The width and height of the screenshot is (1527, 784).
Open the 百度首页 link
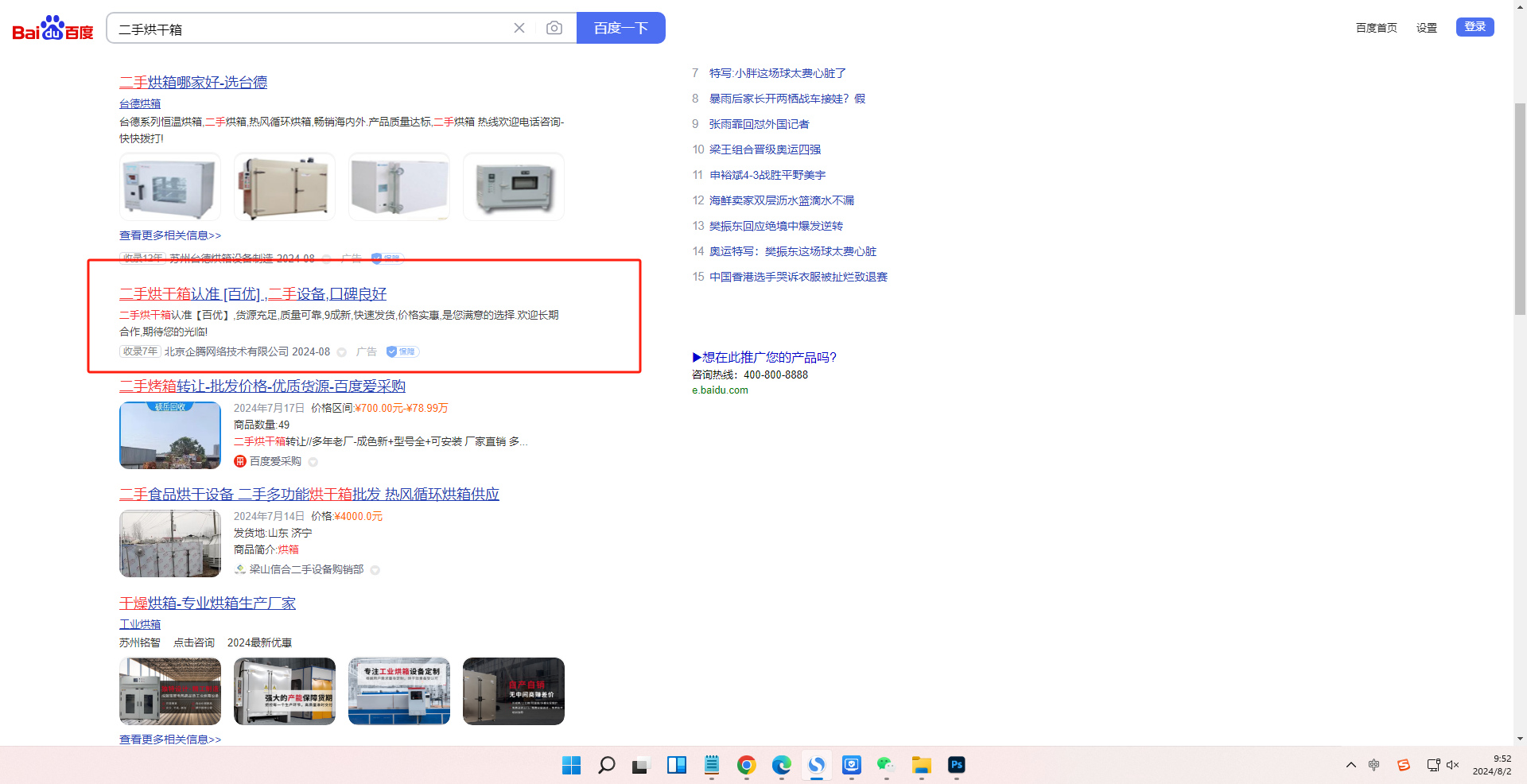pos(1377,28)
